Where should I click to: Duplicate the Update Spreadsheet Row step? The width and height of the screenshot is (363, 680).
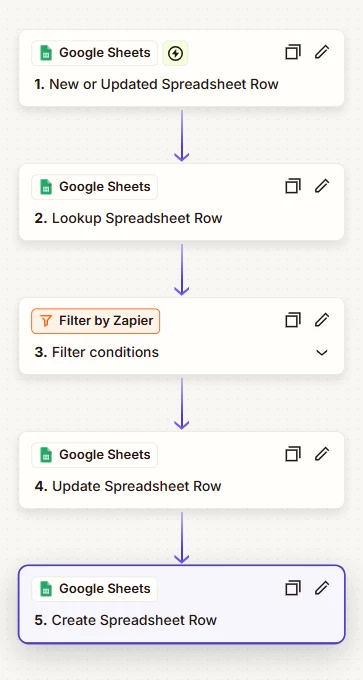click(x=293, y=454)
